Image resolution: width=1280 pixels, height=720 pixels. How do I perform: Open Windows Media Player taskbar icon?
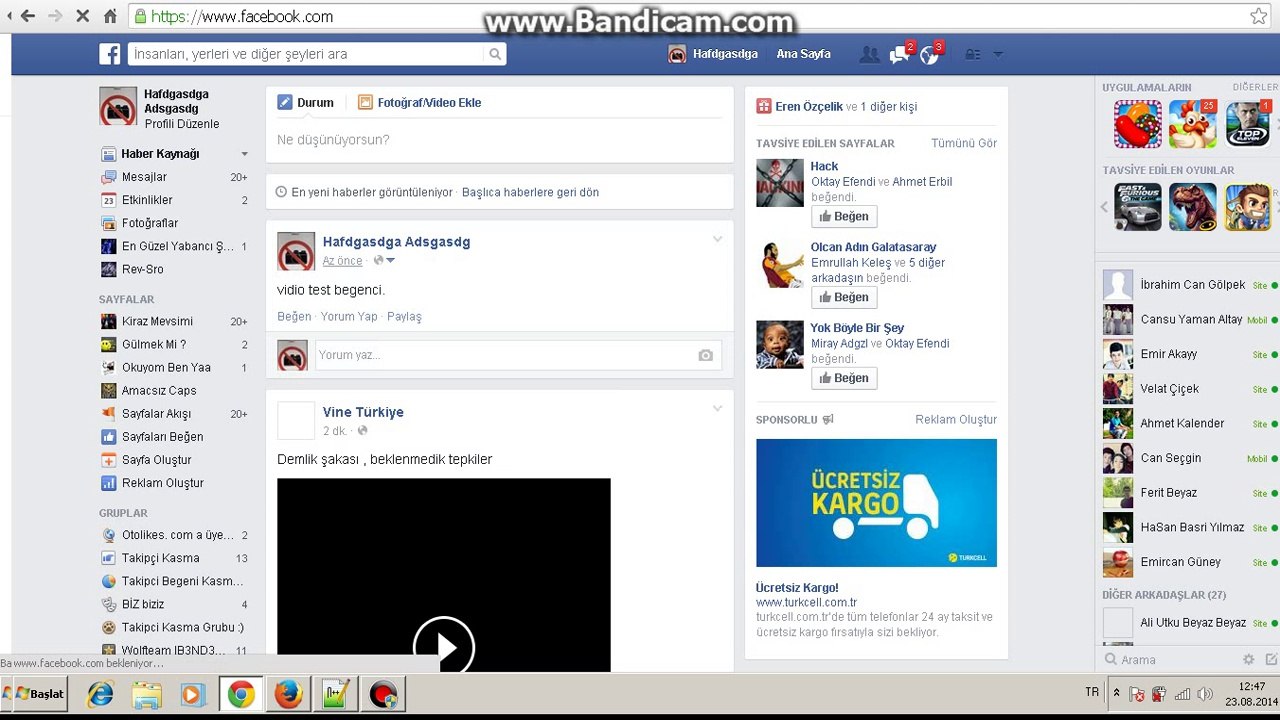[x=193, y=694]
